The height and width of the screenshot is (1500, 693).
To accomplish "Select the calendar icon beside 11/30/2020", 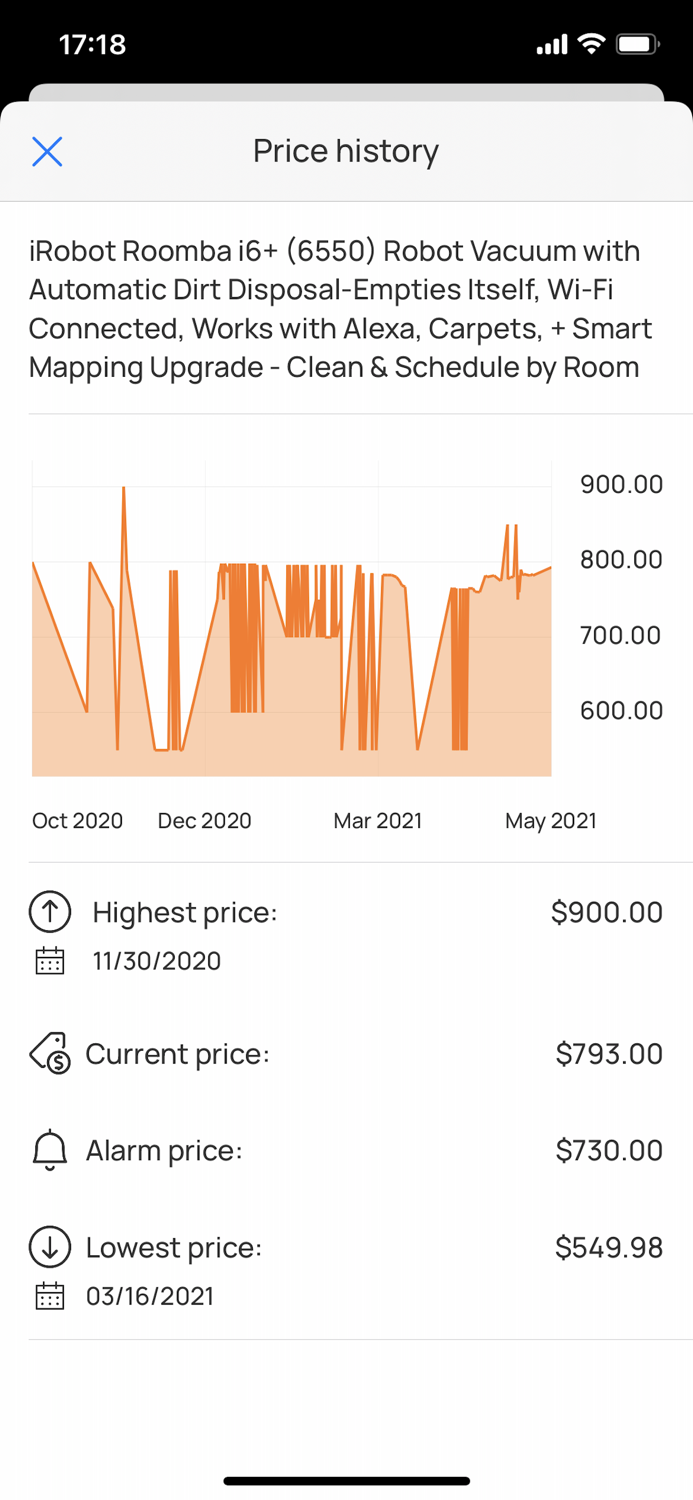I will 48,960.
